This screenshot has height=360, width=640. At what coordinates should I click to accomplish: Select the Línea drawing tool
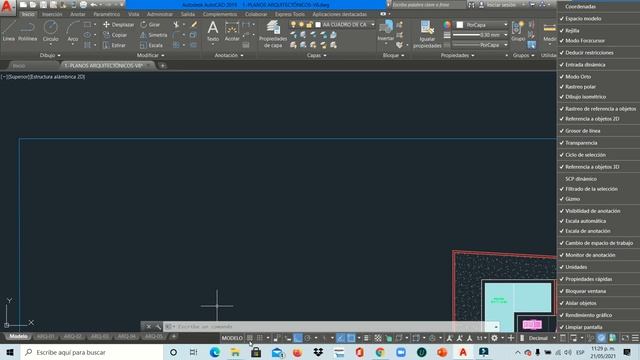(x=9, y=32)
